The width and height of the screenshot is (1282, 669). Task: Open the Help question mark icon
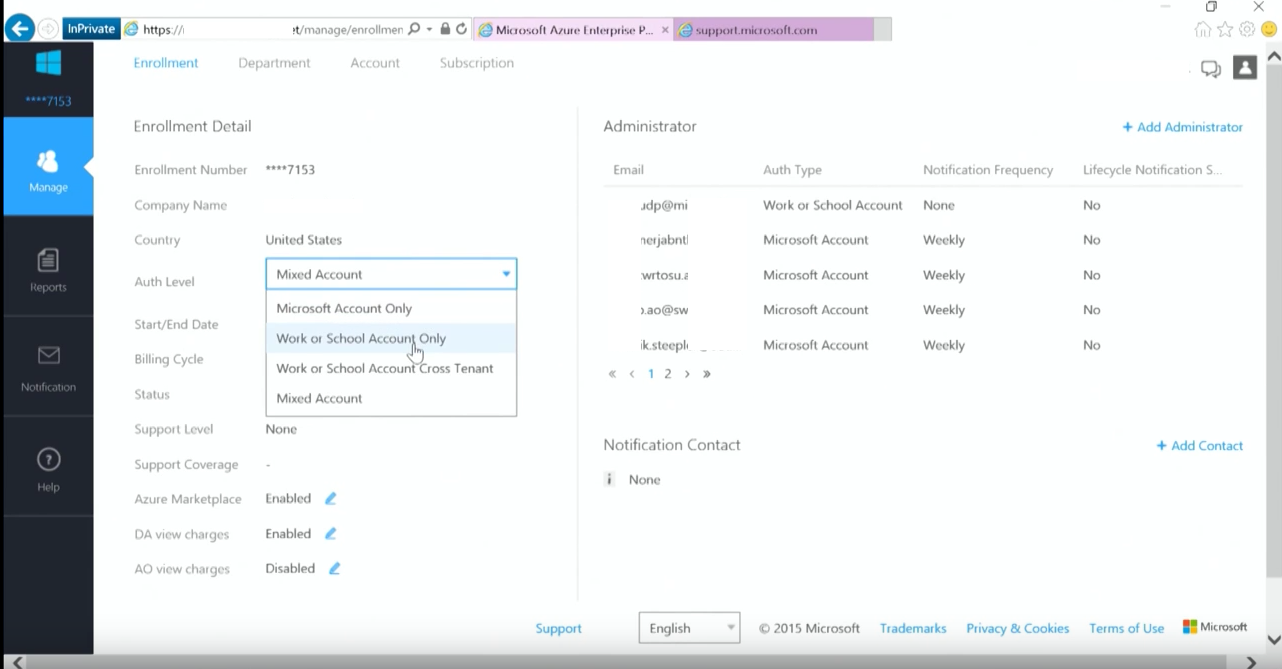[x=48, y=460]
